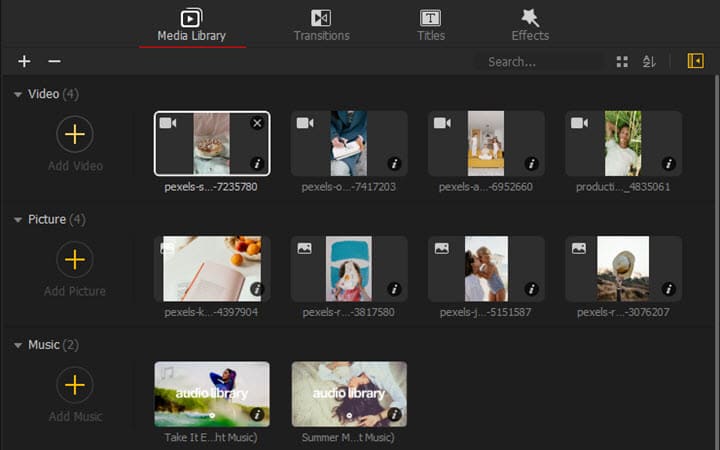Go to the Effects tab

pyautogui.click(x=530, y=26)
